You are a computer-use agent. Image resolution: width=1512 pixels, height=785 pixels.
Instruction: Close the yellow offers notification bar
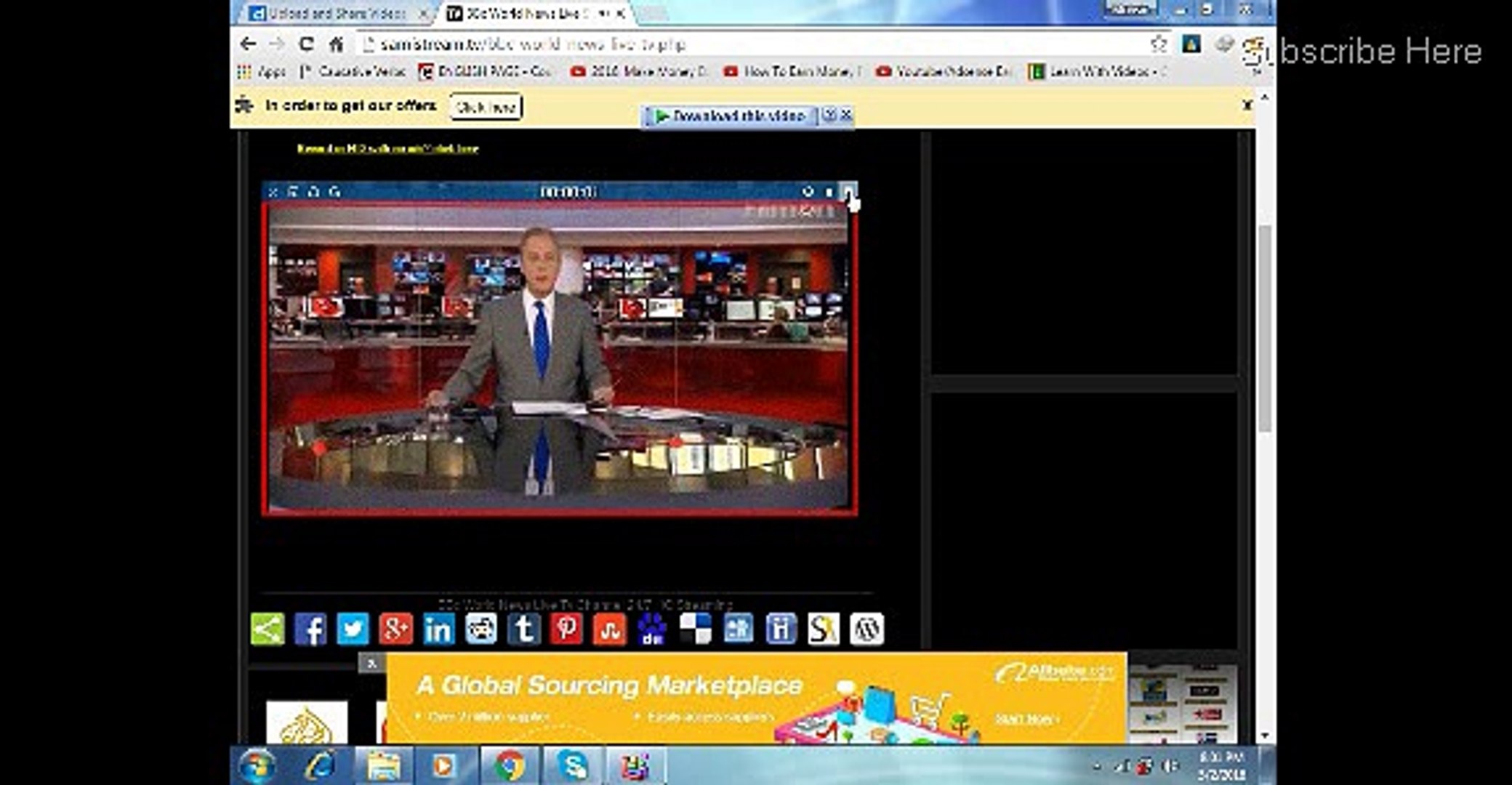coord(1247,105)
